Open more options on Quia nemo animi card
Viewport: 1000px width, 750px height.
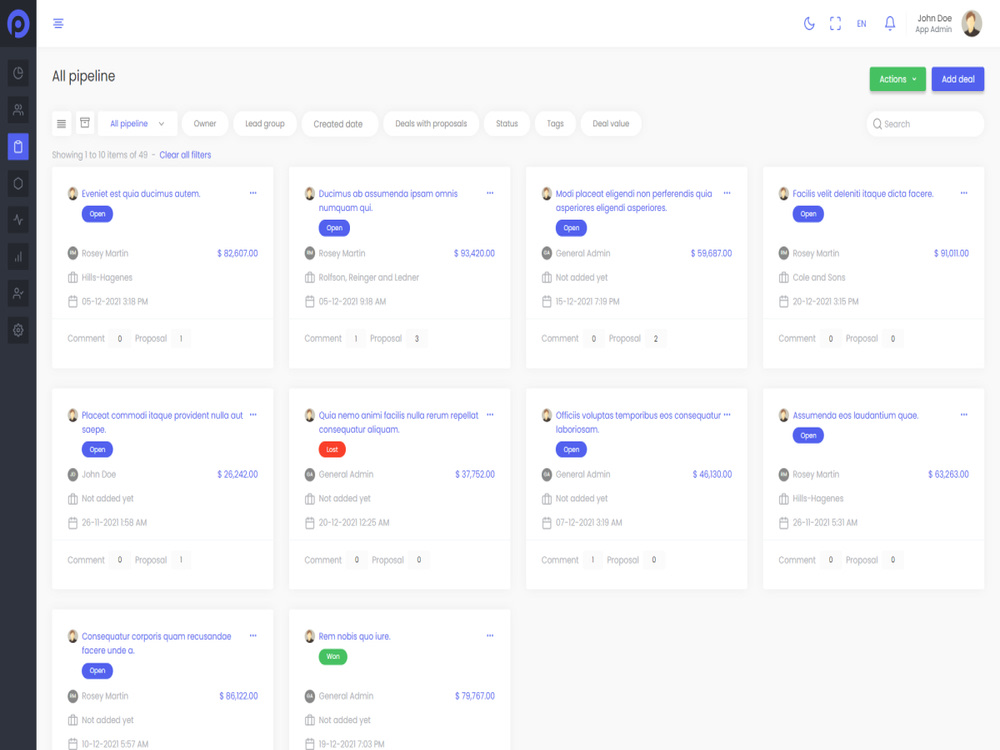click(x=490, y=415)
